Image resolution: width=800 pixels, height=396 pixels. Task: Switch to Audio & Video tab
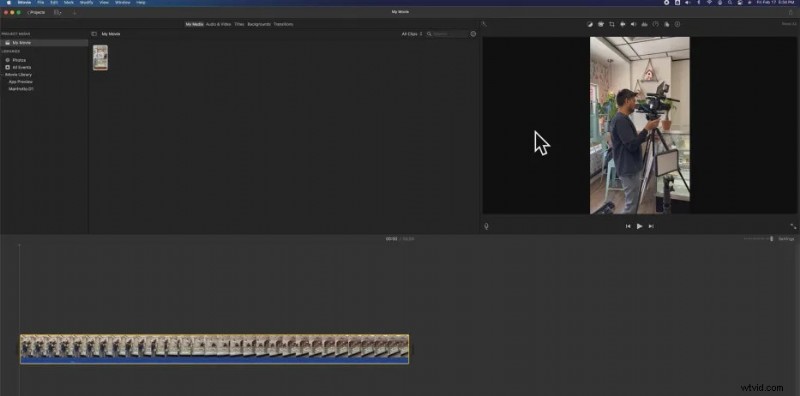tap(218, 24)
